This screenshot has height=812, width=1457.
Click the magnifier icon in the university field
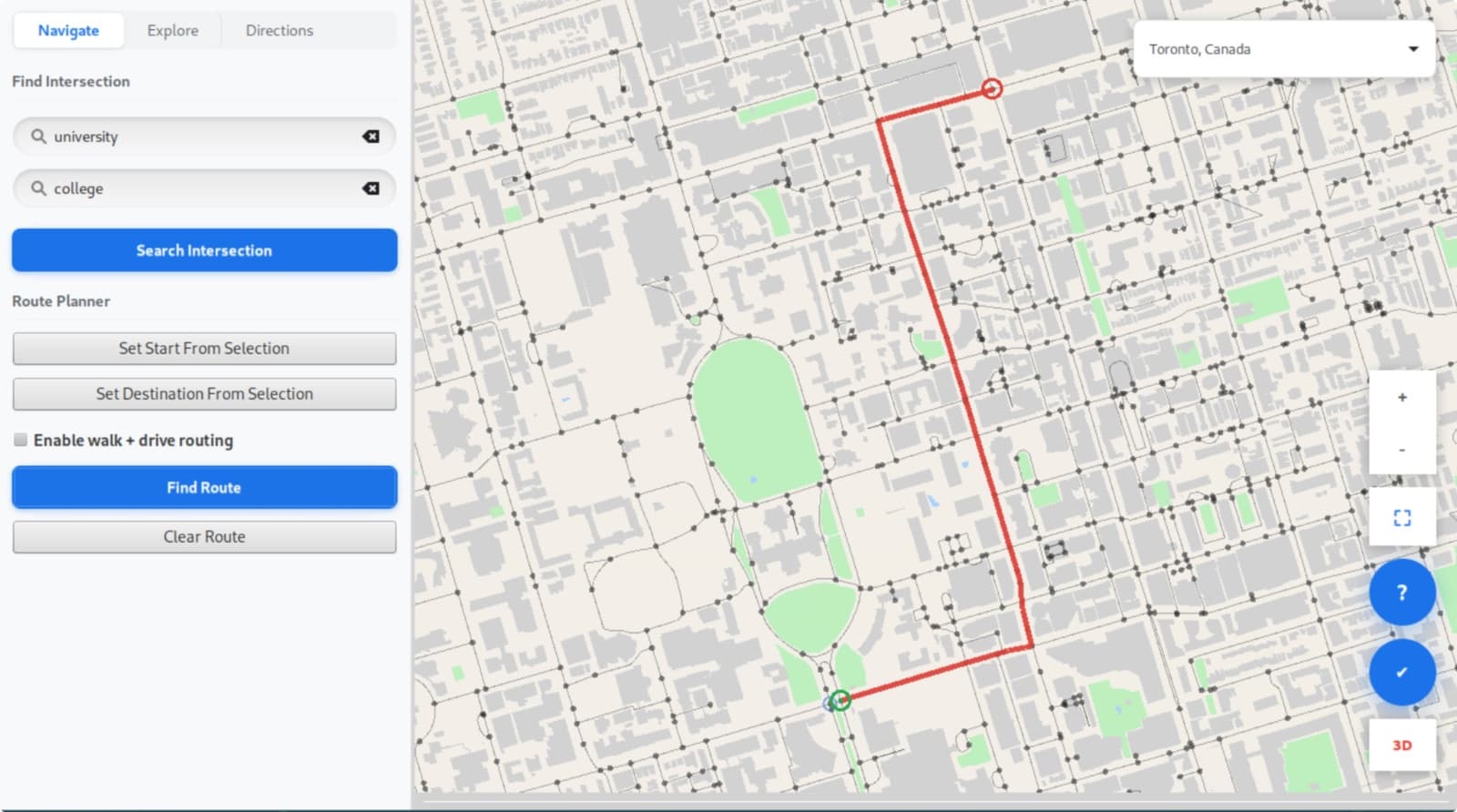click(x=38, y=137)
